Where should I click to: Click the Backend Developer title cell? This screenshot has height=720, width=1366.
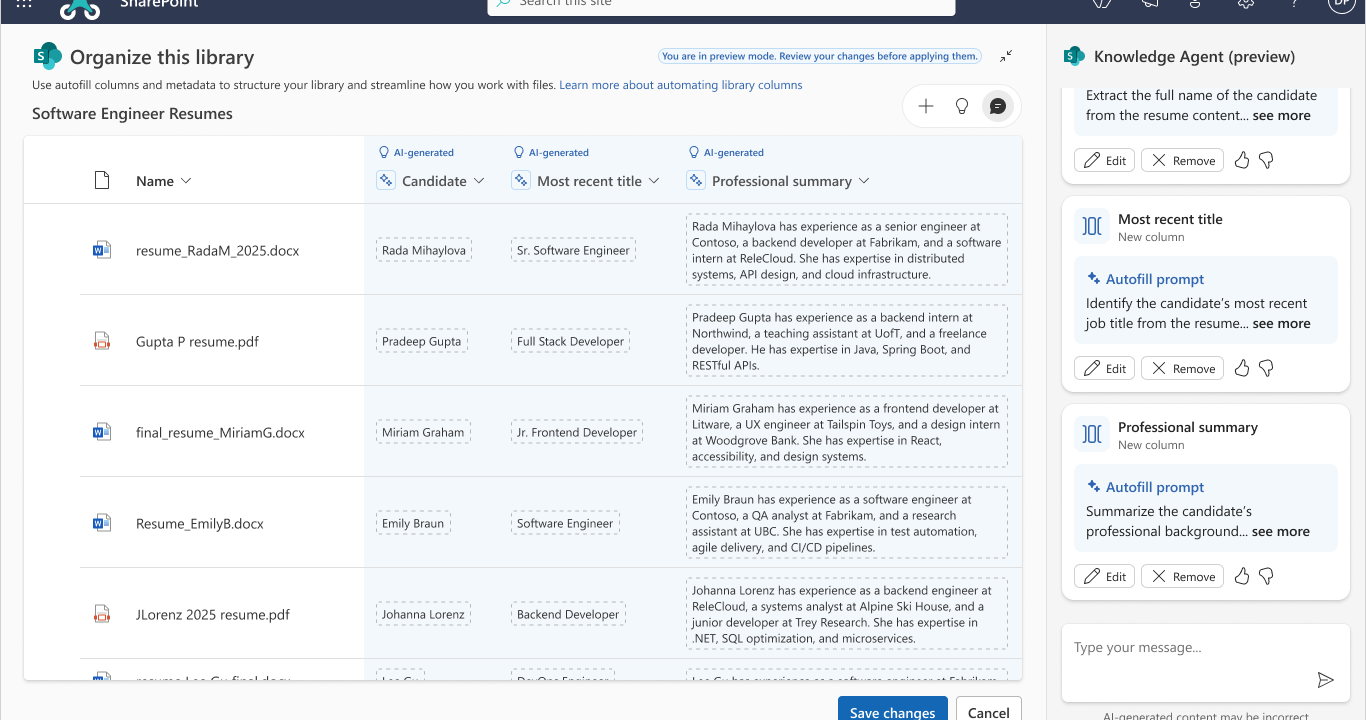click(x=568, y=614)
